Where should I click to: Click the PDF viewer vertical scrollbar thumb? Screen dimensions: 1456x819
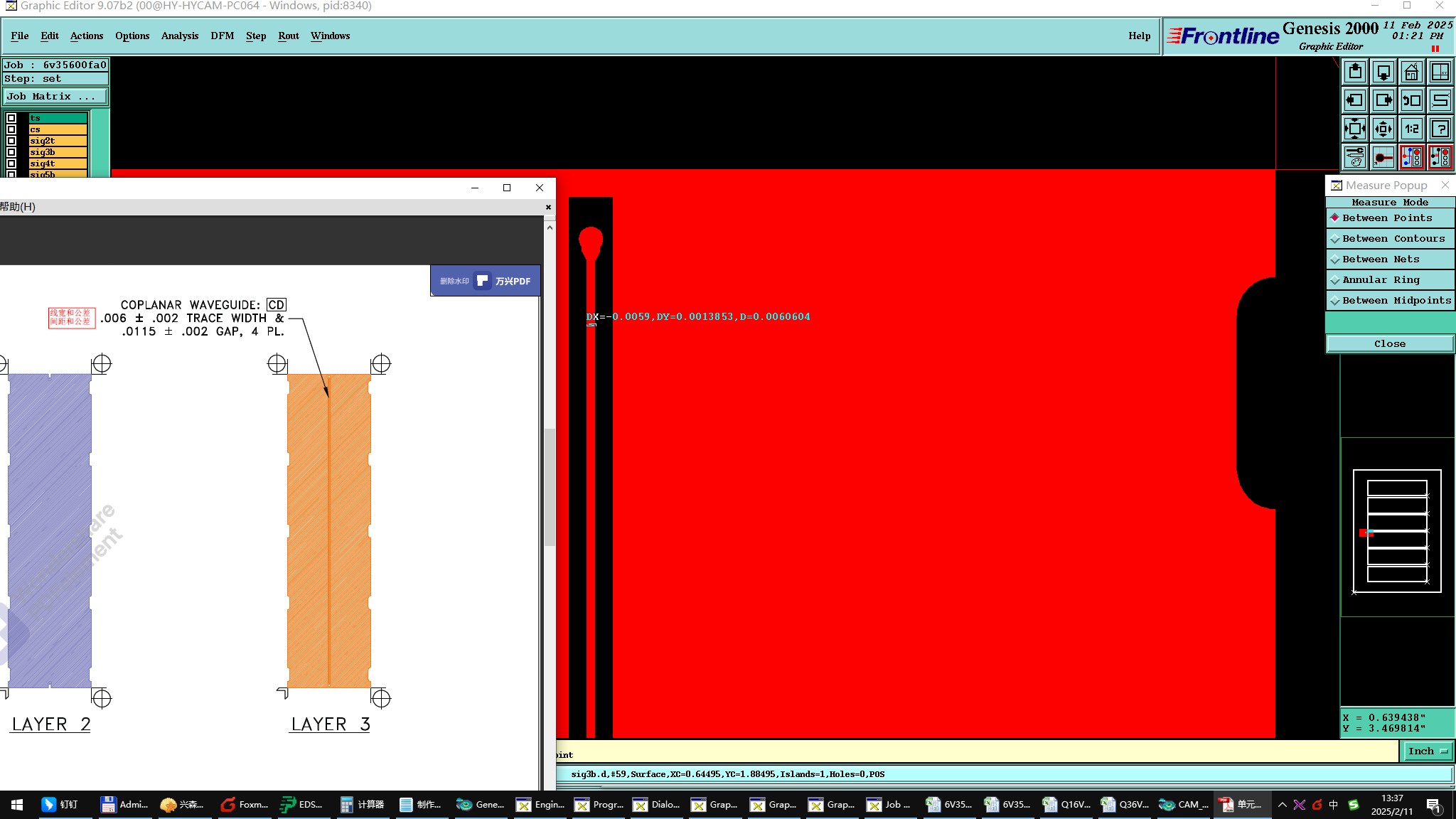550,486
